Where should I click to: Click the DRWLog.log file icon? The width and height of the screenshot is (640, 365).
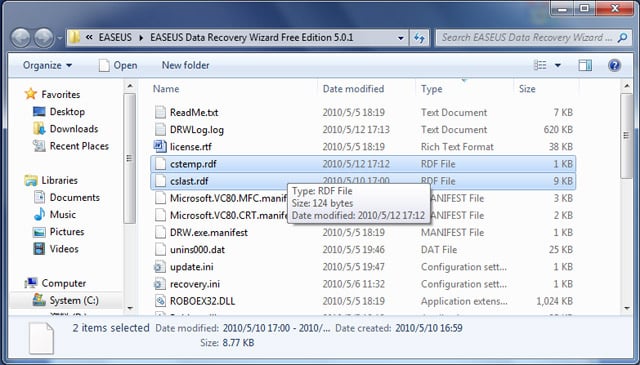(160, 129)
